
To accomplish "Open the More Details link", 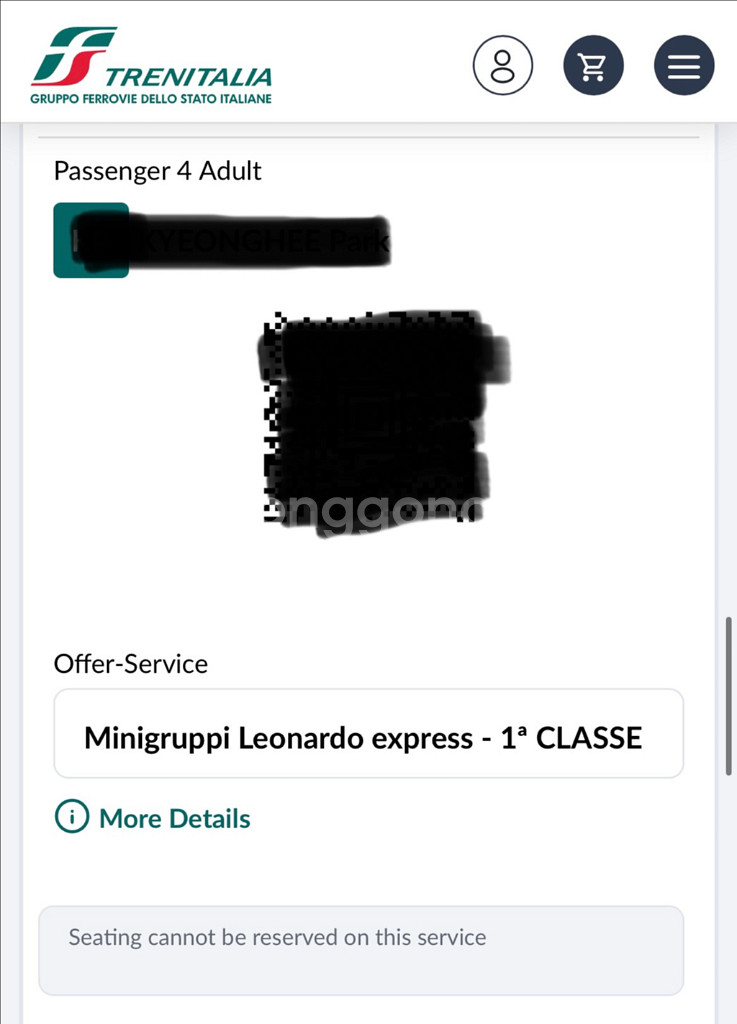I will [174, 818].
